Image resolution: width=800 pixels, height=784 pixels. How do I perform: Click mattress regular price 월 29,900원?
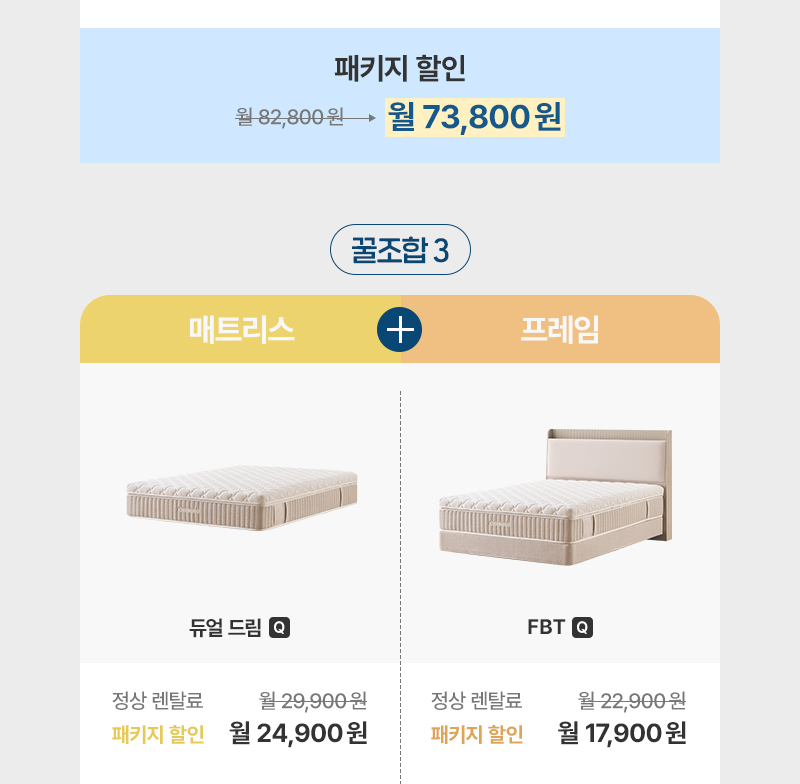click(x=312, y=700)
